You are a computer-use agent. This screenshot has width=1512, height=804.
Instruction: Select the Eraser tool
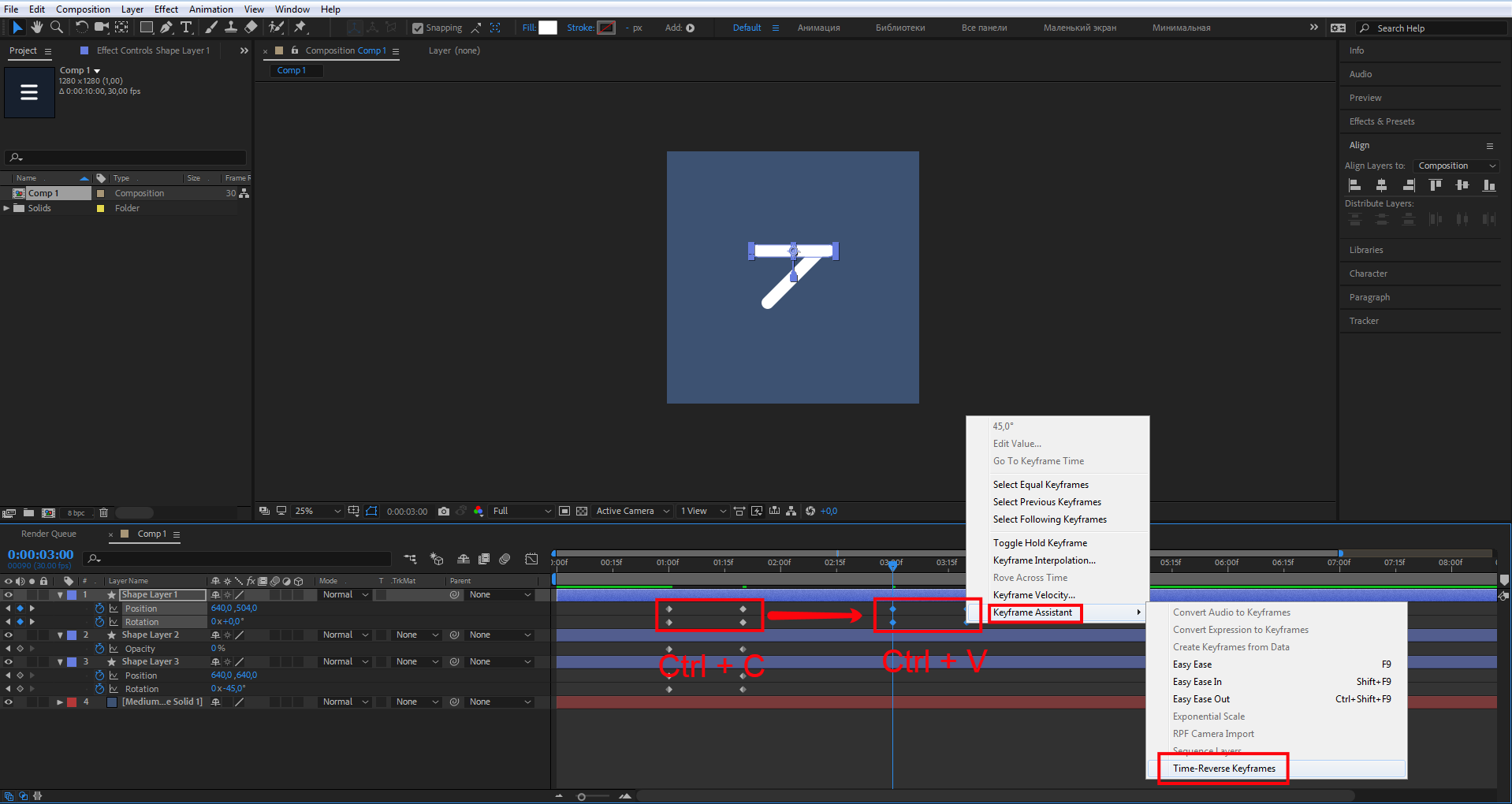(251, 28)
